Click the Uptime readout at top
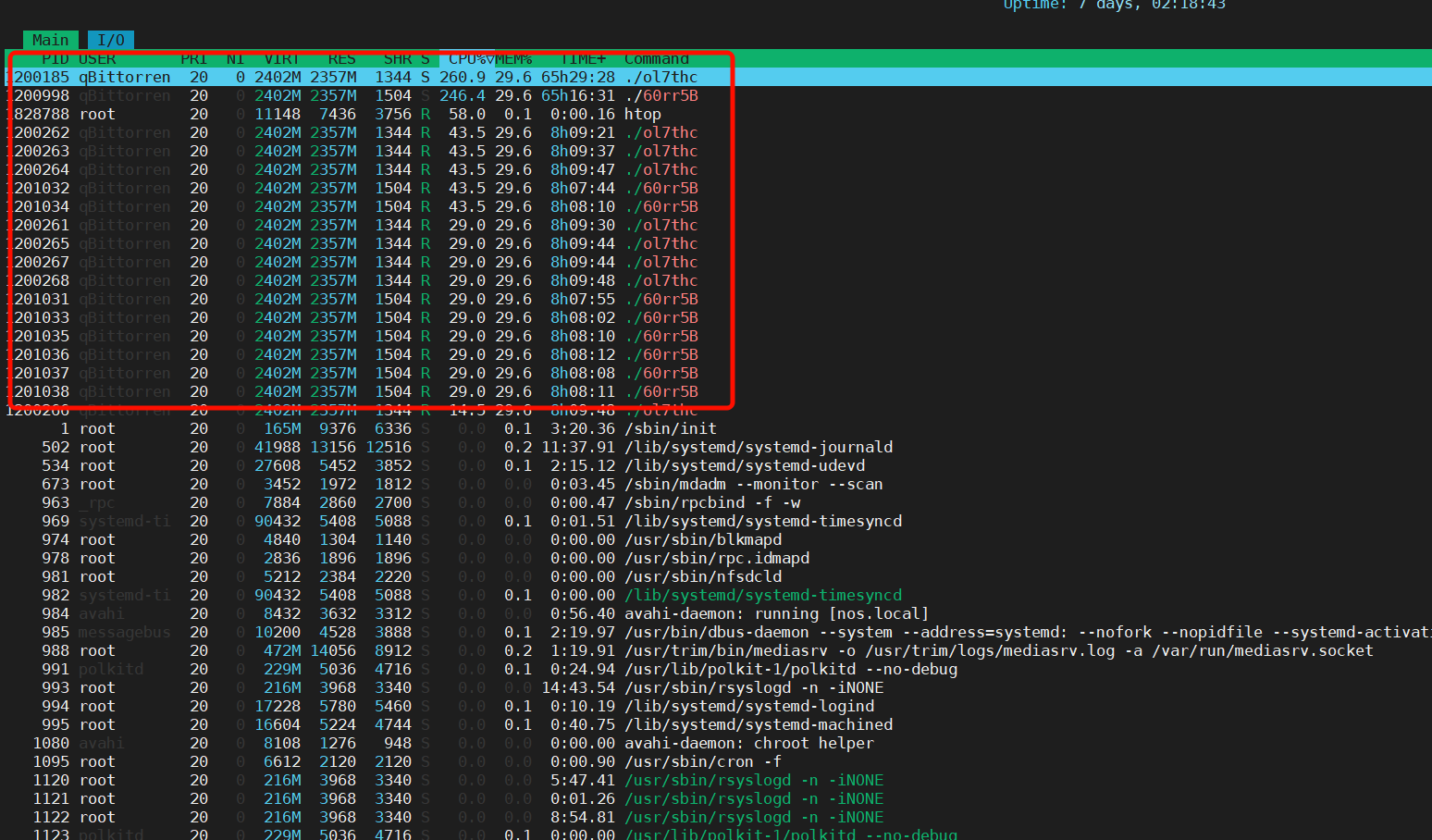The image size is (1432, 840). (1115, 5)
